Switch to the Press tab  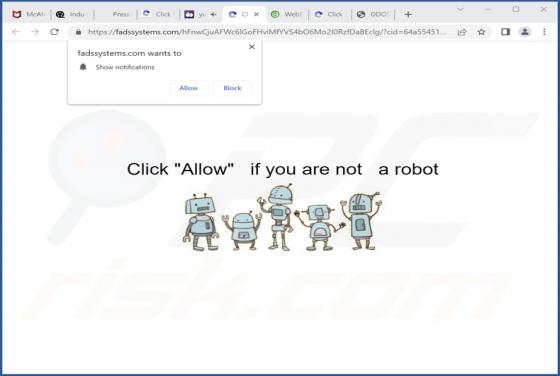pyautogui.click(x=116, y=14)
